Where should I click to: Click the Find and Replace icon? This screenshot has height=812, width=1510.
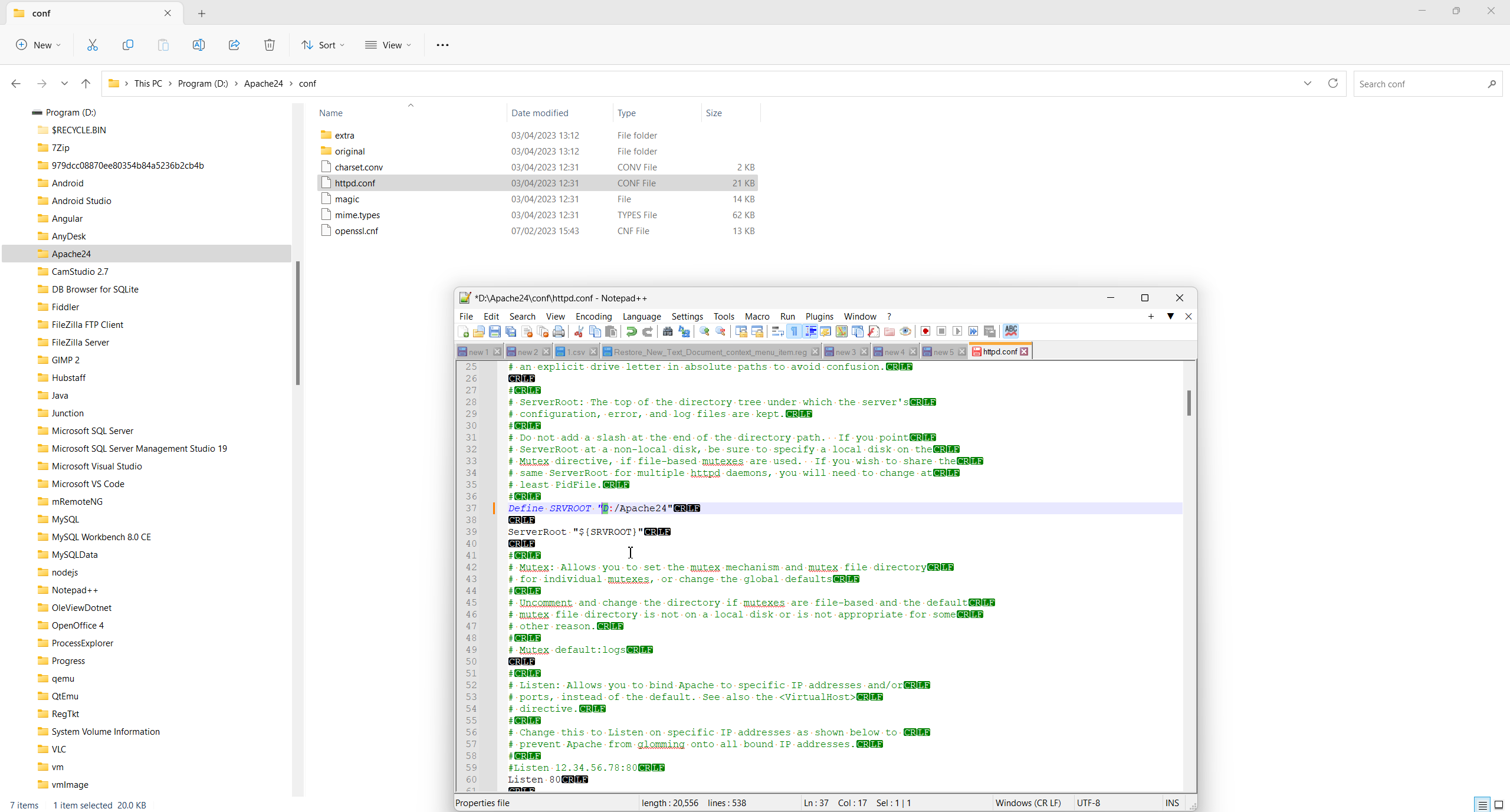[x=684, y=331]
